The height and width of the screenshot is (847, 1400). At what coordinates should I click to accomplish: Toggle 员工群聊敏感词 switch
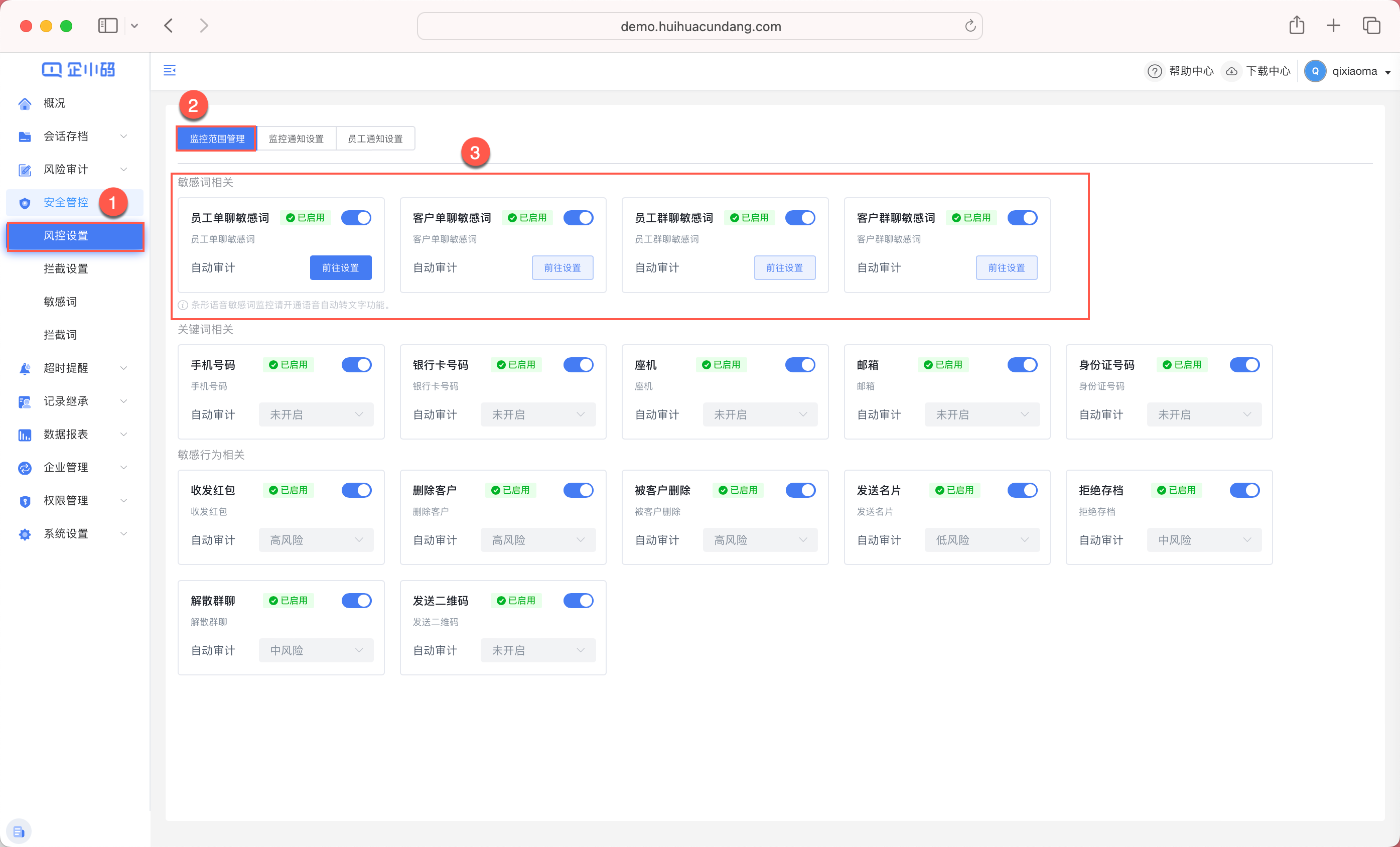click(800, 218)
